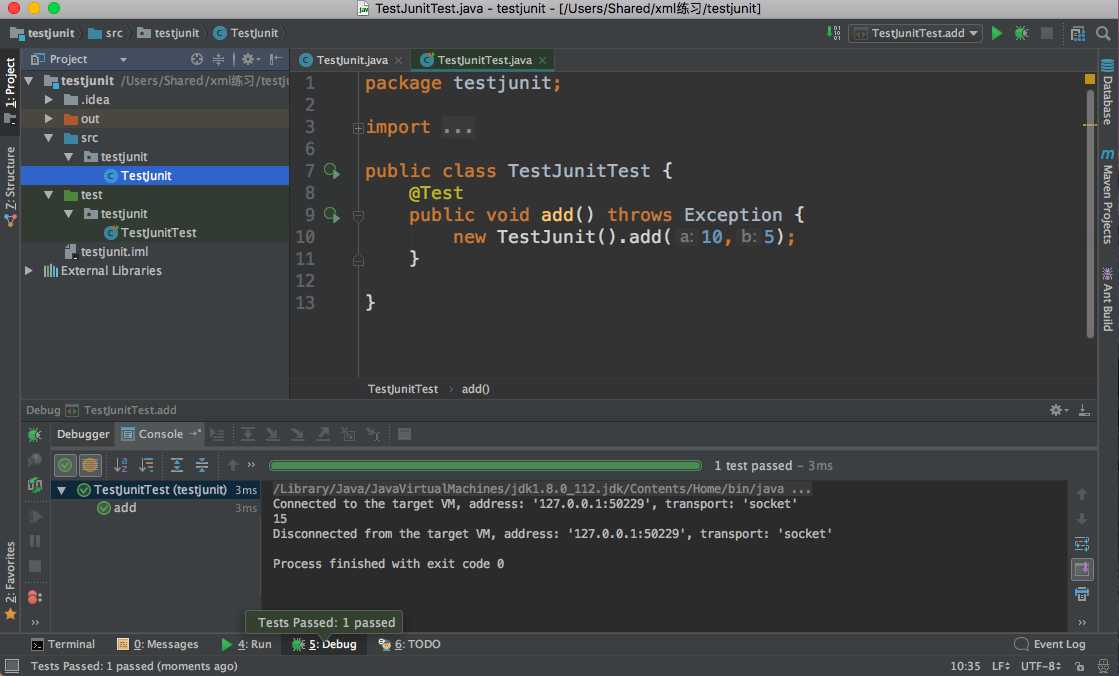
Task: Open the Database side panel
Action: 1107,92
